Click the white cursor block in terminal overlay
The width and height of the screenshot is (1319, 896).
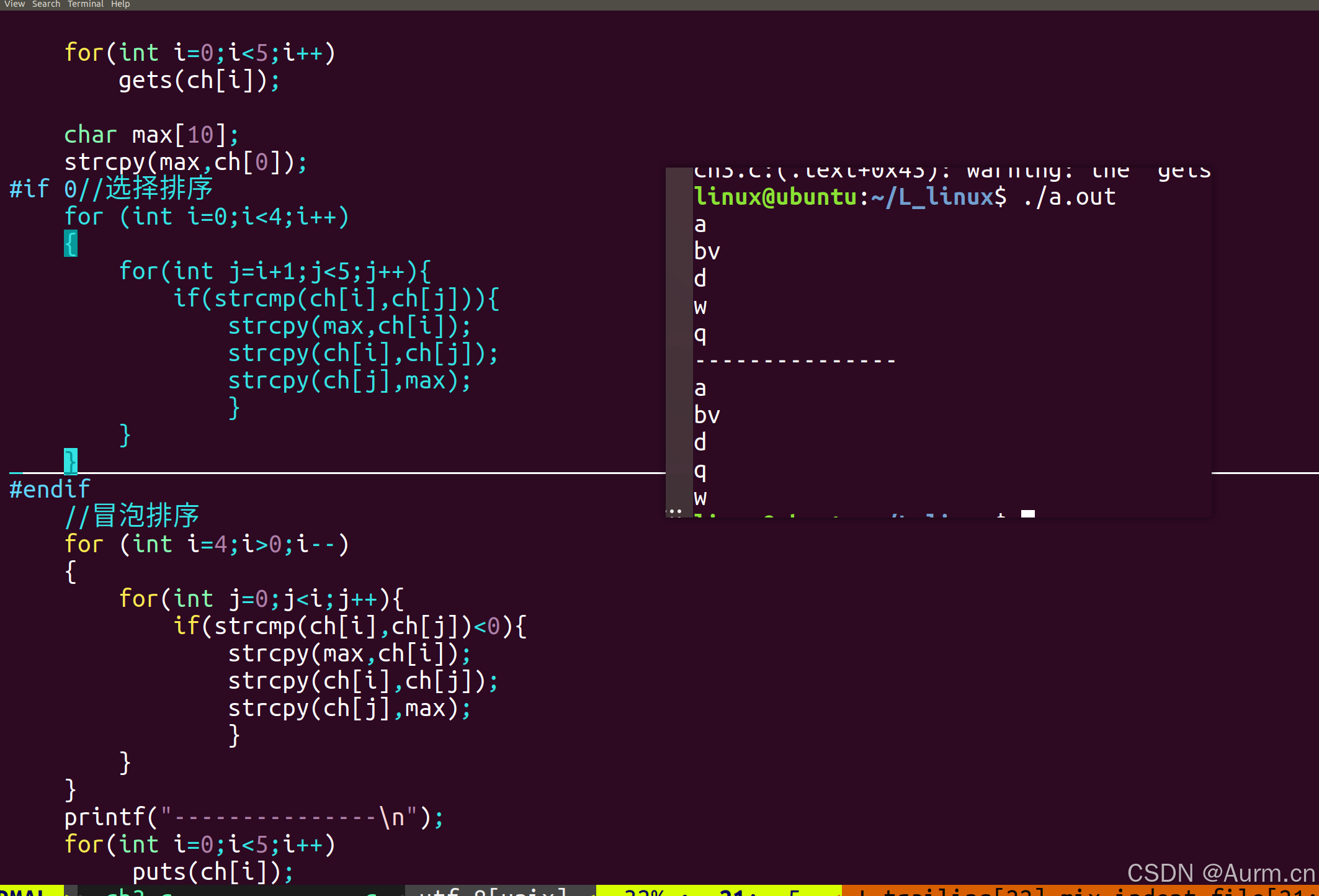pyautogui.click(x=1027, y=514)
